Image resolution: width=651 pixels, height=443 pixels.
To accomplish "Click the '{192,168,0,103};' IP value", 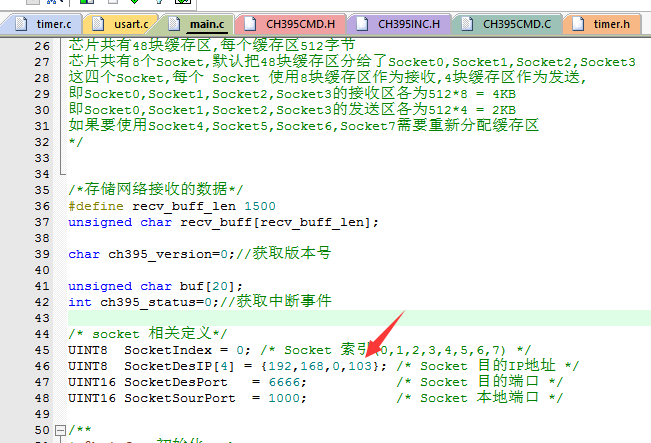I will pyautogui.click(x=323, y=366).
